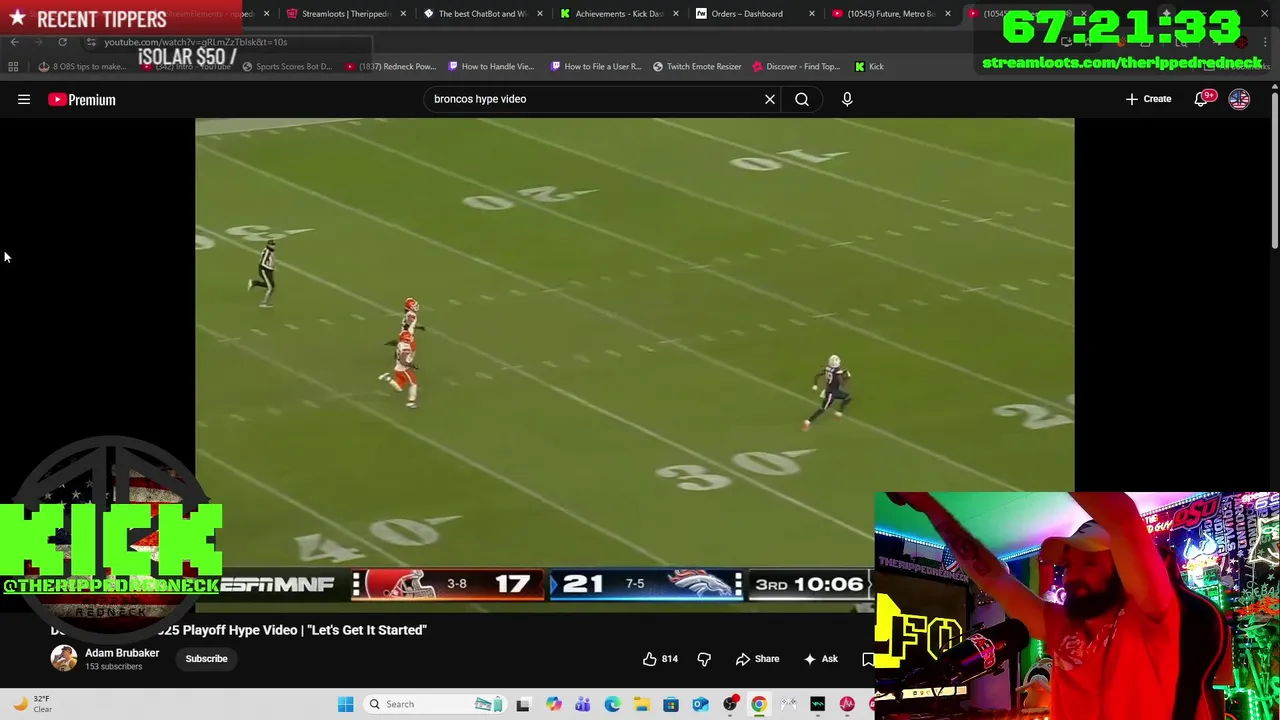The height and width of the screenshot is (720, 1280).
Task: Open Microsoft Store on the taskbar
Action: click(671, 704)
